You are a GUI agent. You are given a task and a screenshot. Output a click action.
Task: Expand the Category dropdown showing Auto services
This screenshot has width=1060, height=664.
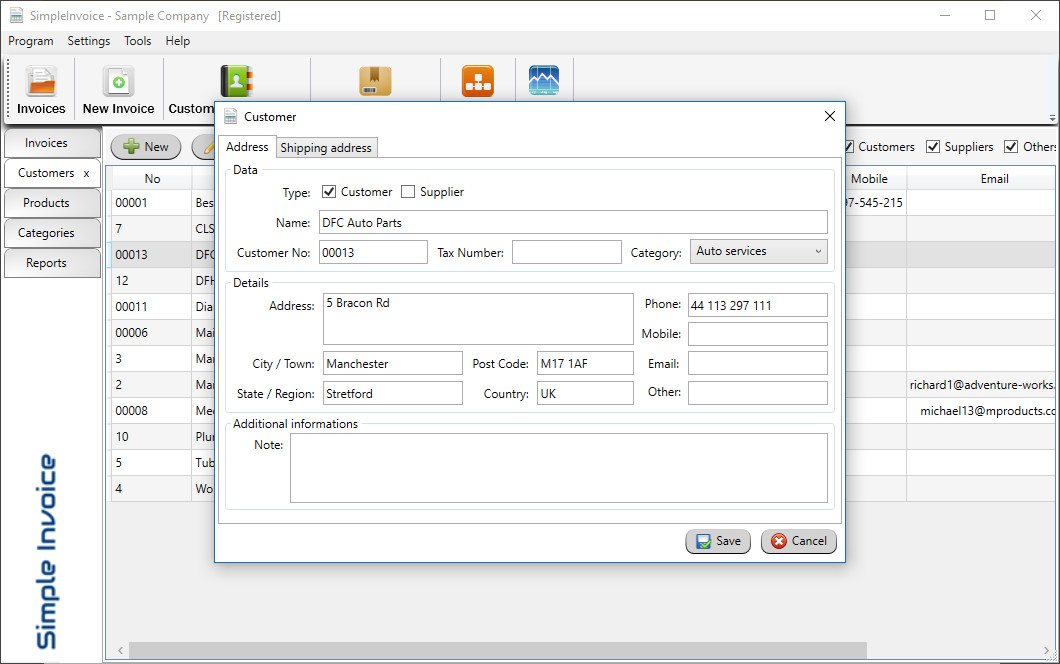(759, 252)
